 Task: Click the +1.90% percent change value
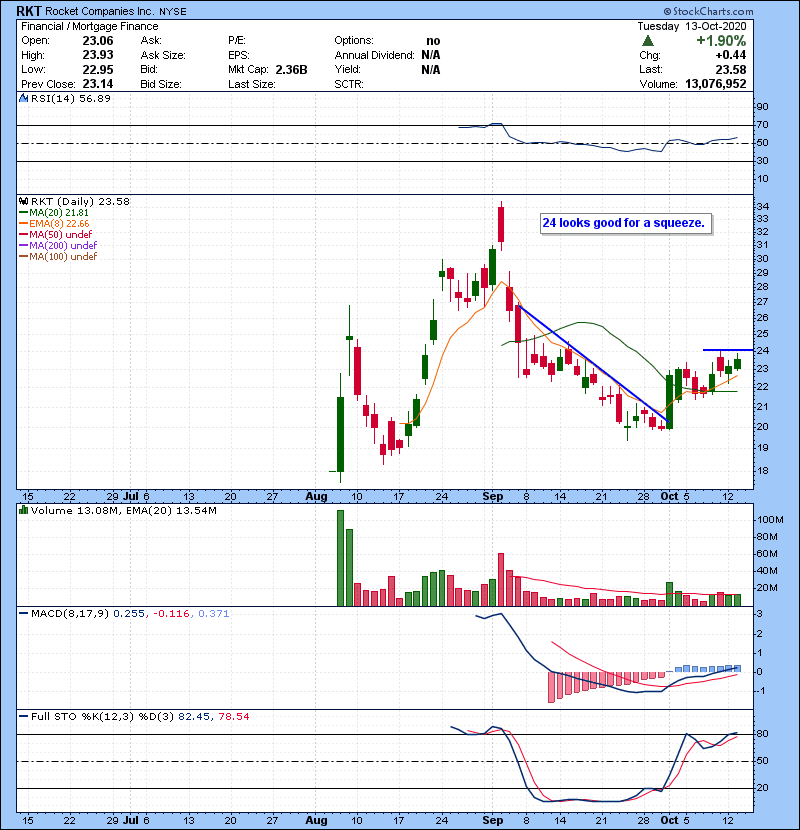721,41
